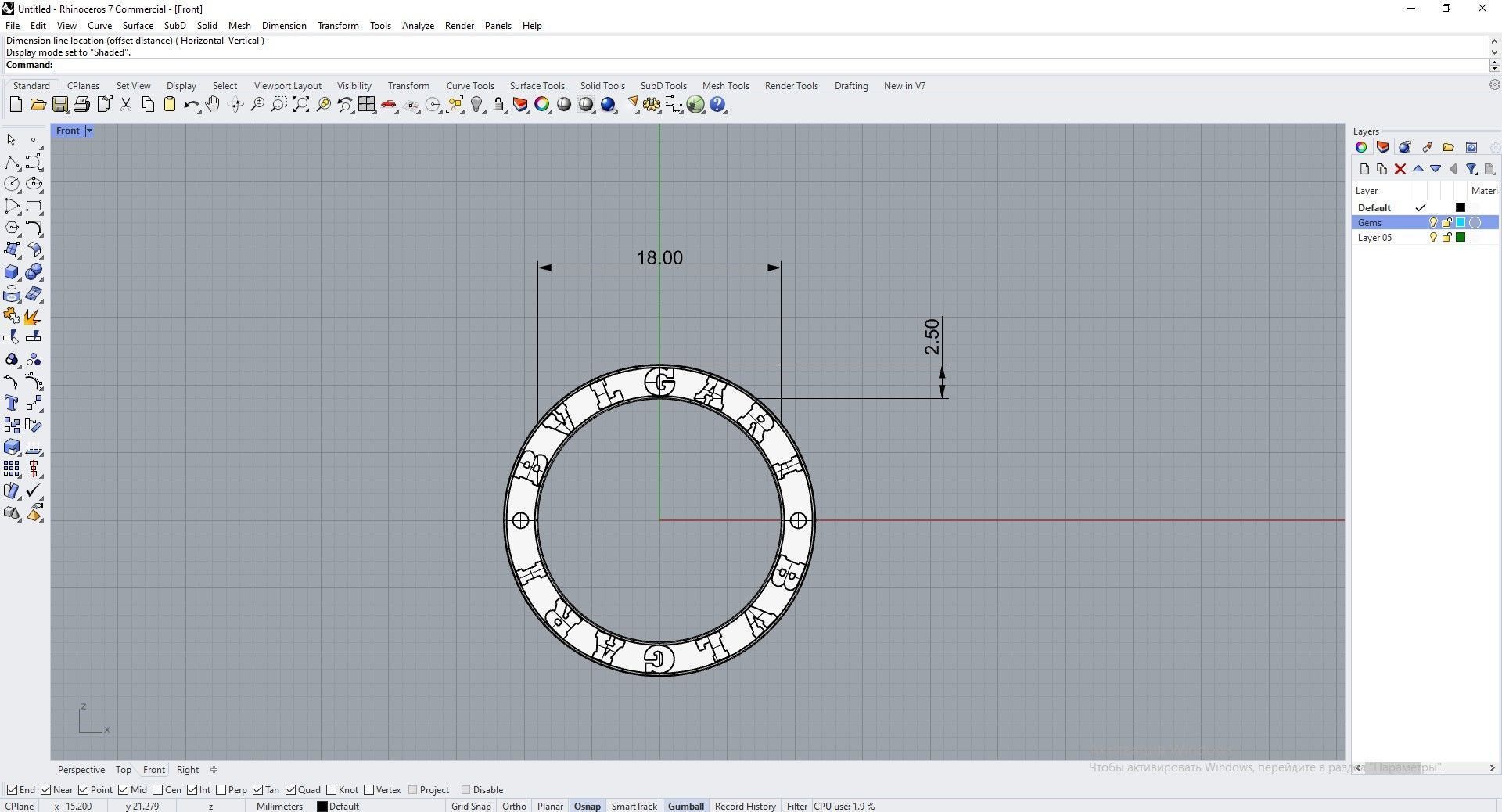
Task: Toggle the Point osnap checkbox
Action: (84, 790)
